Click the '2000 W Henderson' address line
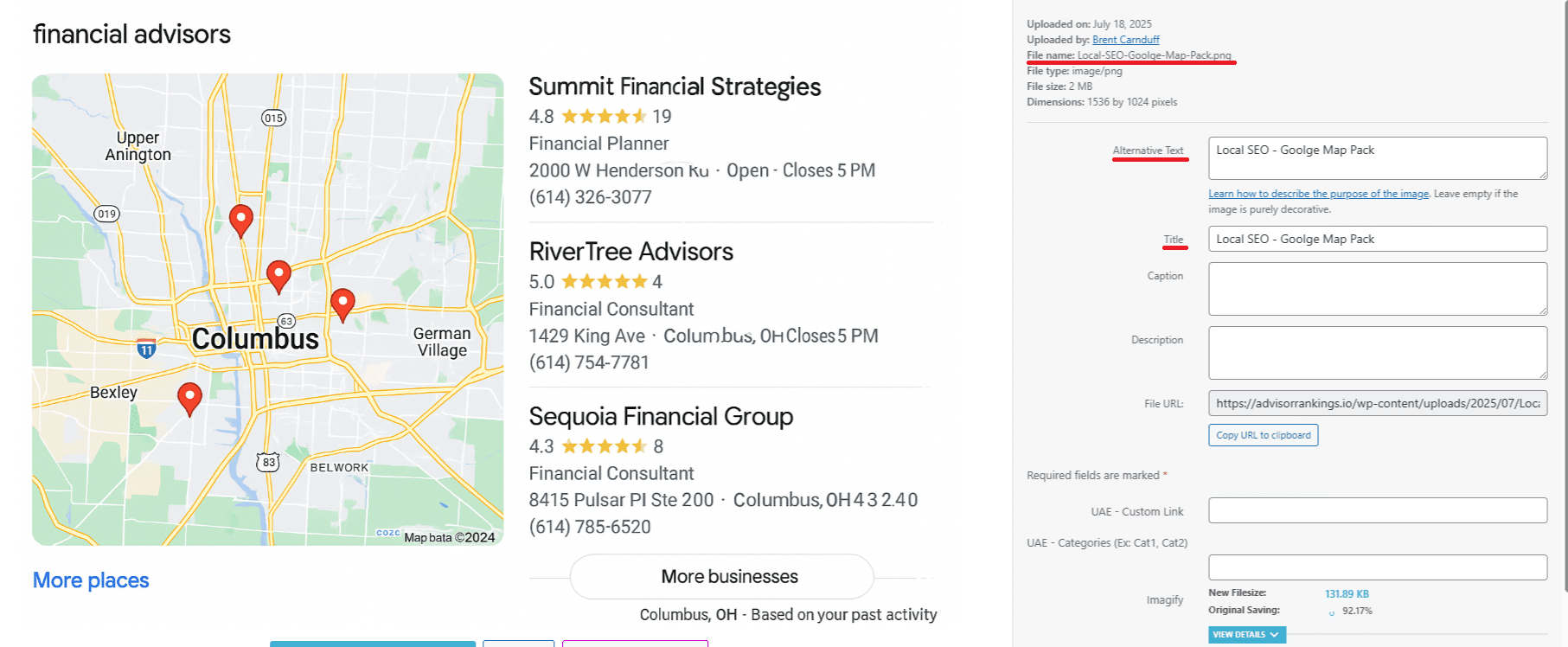The height and width of the screenshot is (647, 1568). (702, 170)
